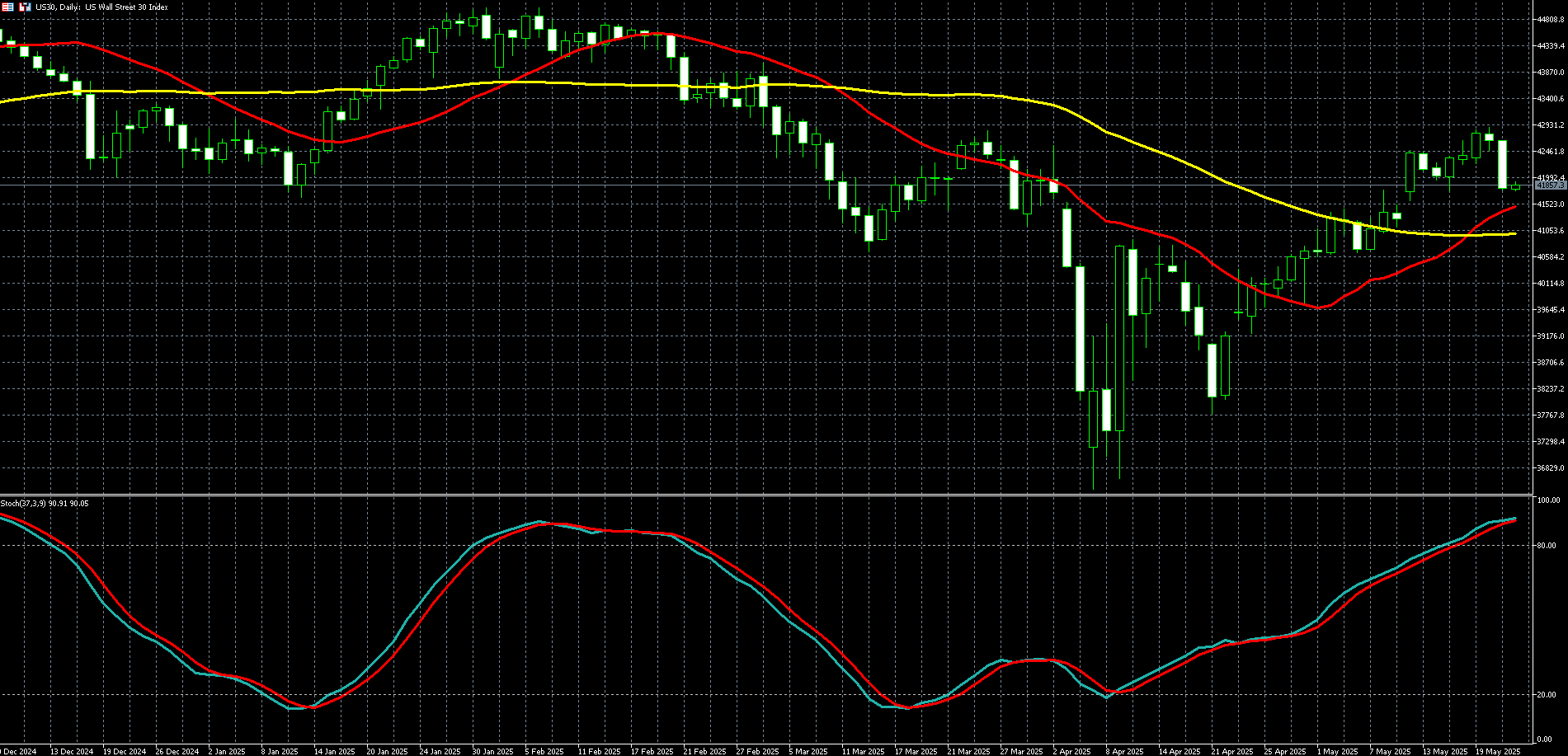The width and height of the screenshot is (1568, 756).
Task: Click the 5 Mar 2025 date label
Action: [x=808, y=751]
